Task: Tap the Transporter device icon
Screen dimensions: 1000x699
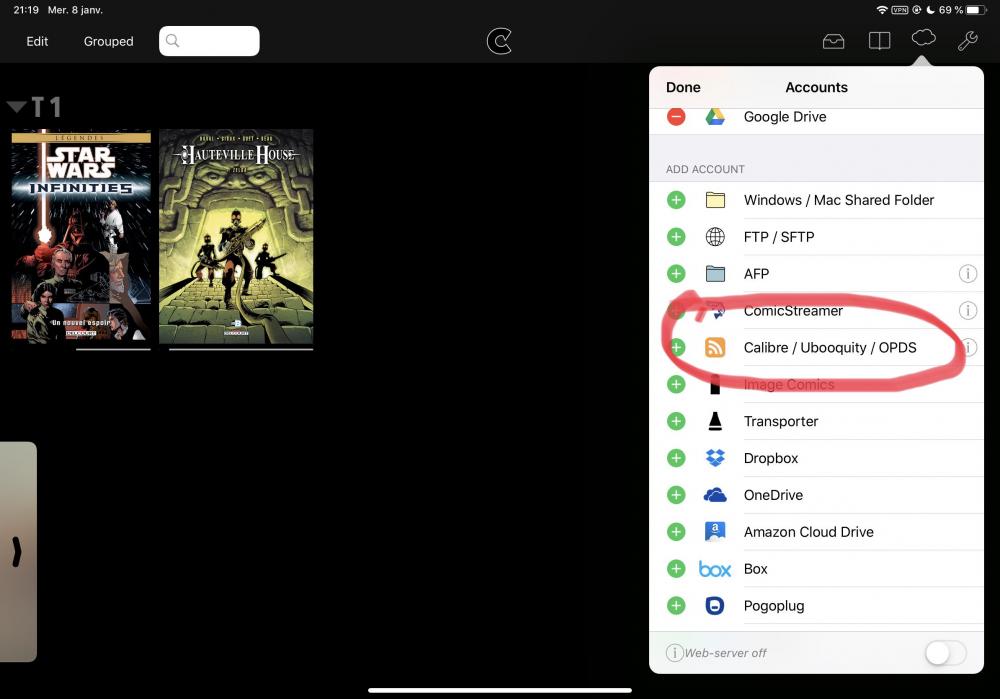Action: [715, 421]
